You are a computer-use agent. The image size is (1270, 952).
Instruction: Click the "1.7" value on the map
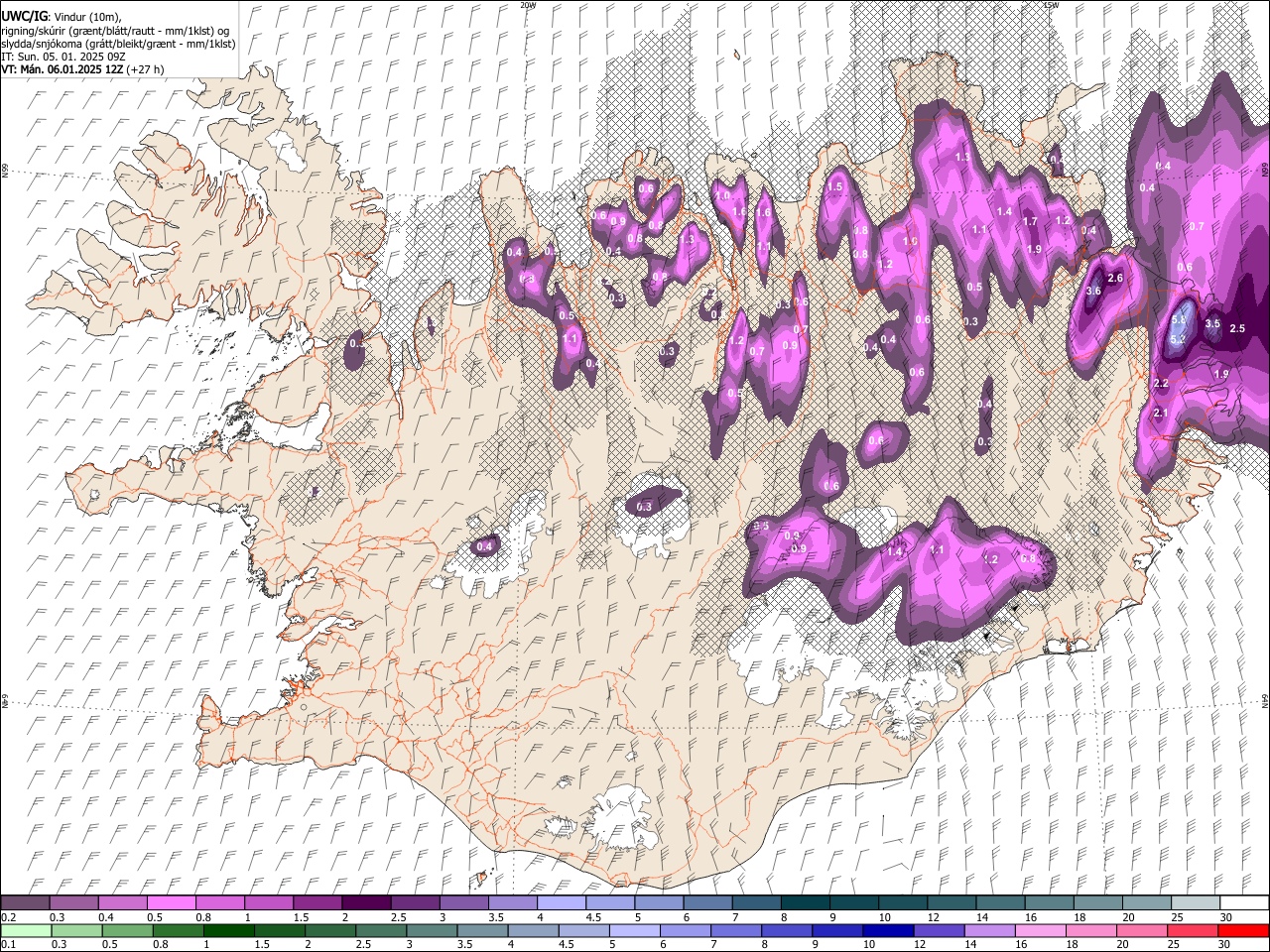[1030, 221]
